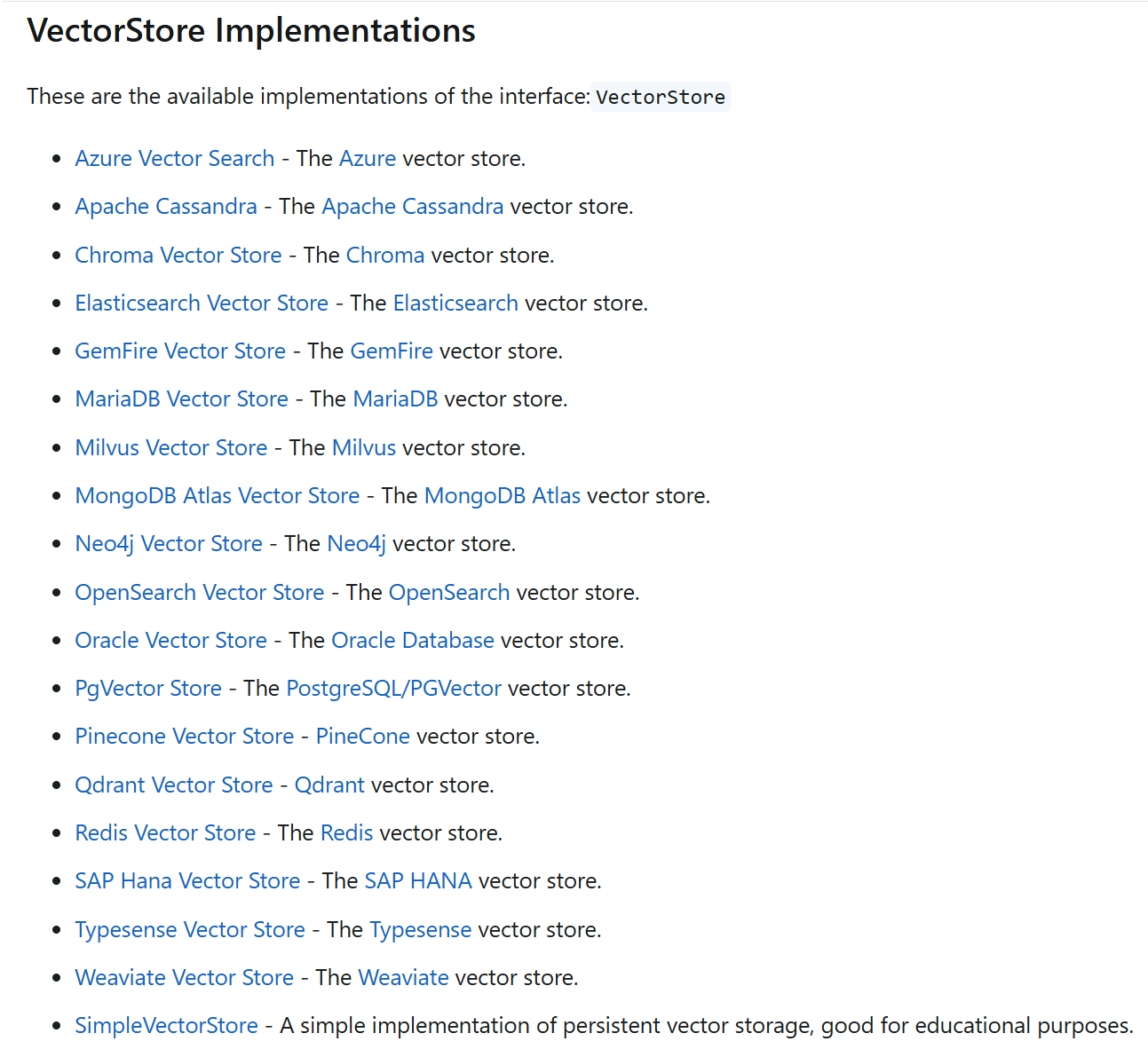
Task: Open the OpenSearch Vector Store link
Action: 200,593
